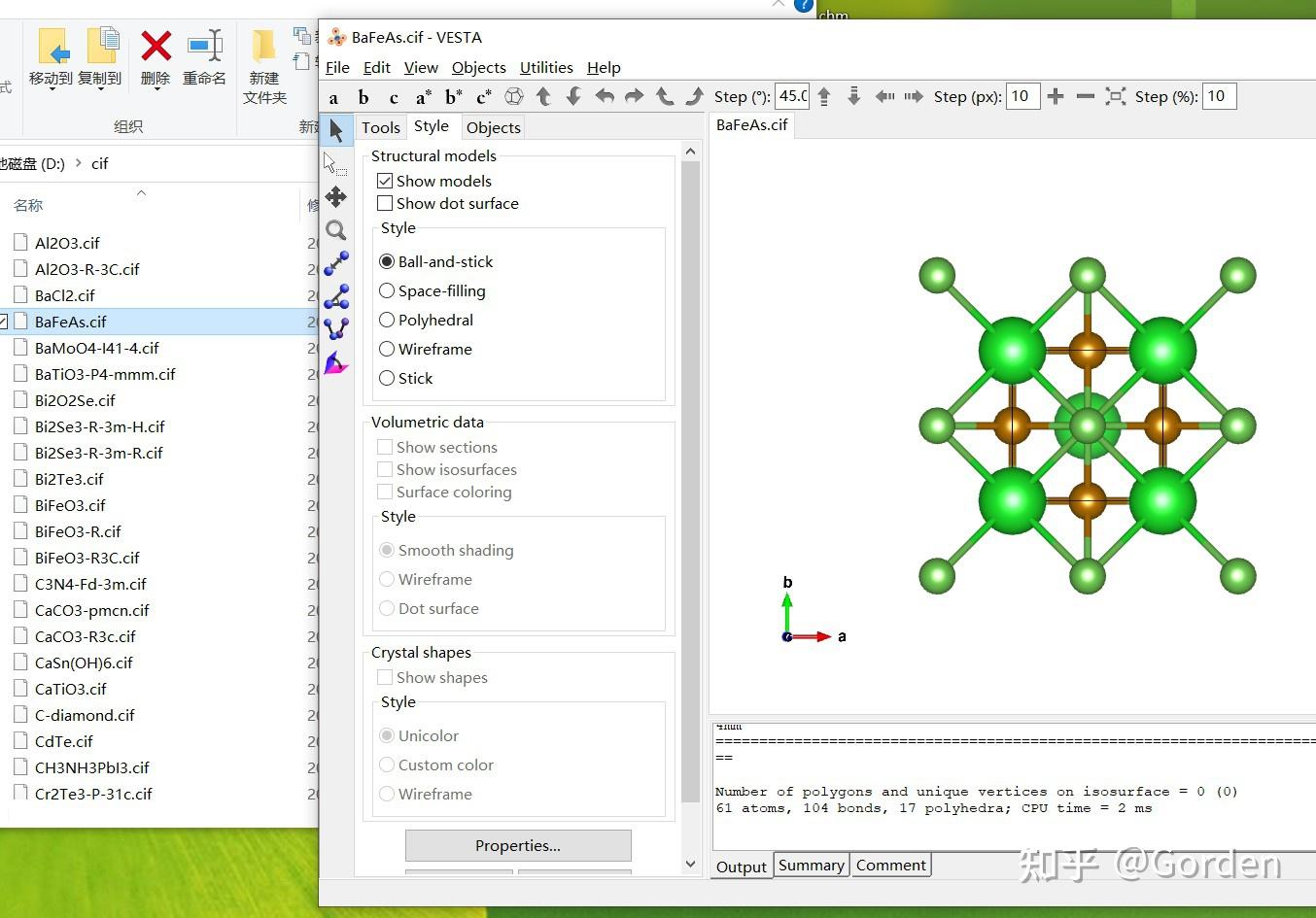Rotate structure counterclockwise around z axis
The height and width of the screenshot is (918, 1316).
pyautogui.click(x=665, y=96)
